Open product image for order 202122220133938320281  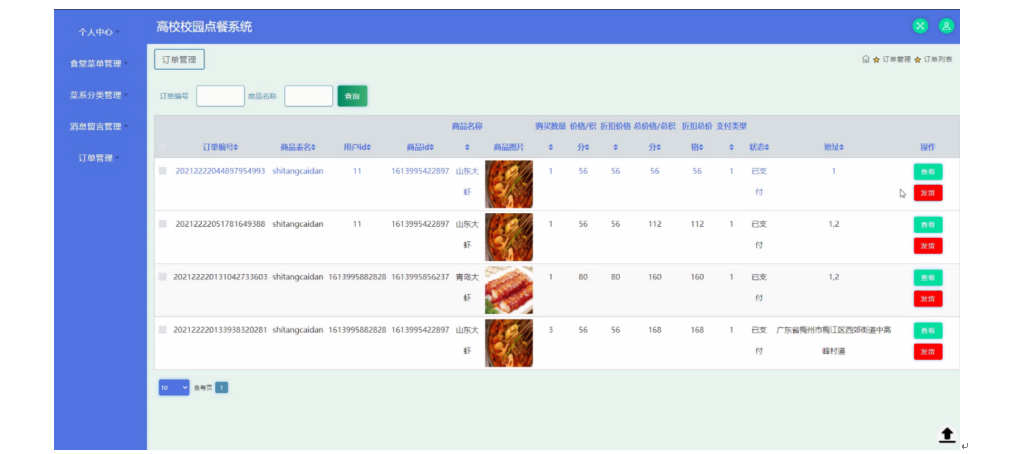click(509, 343)
